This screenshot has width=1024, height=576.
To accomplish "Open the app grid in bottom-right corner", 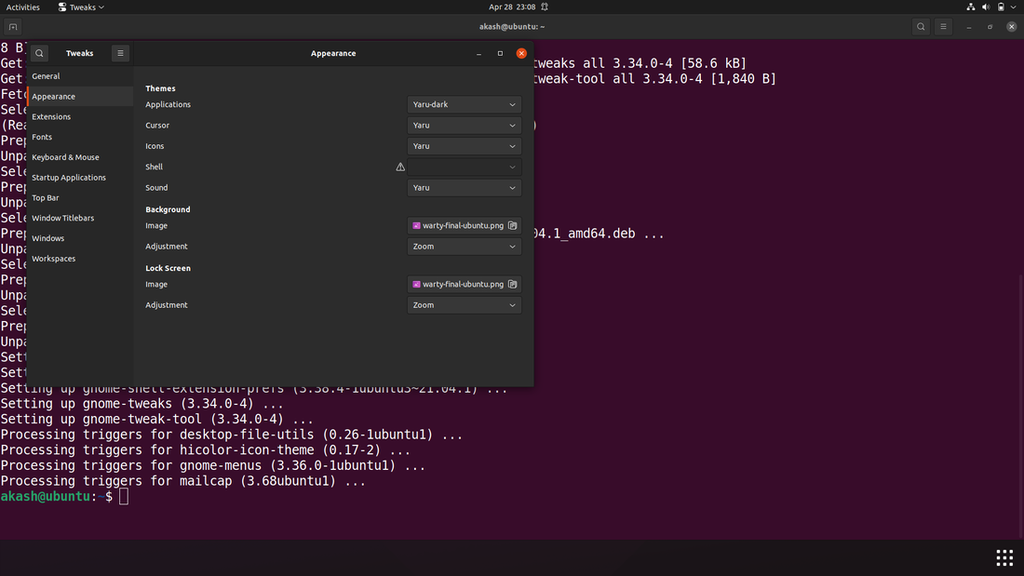I will tap(1004, 557).
